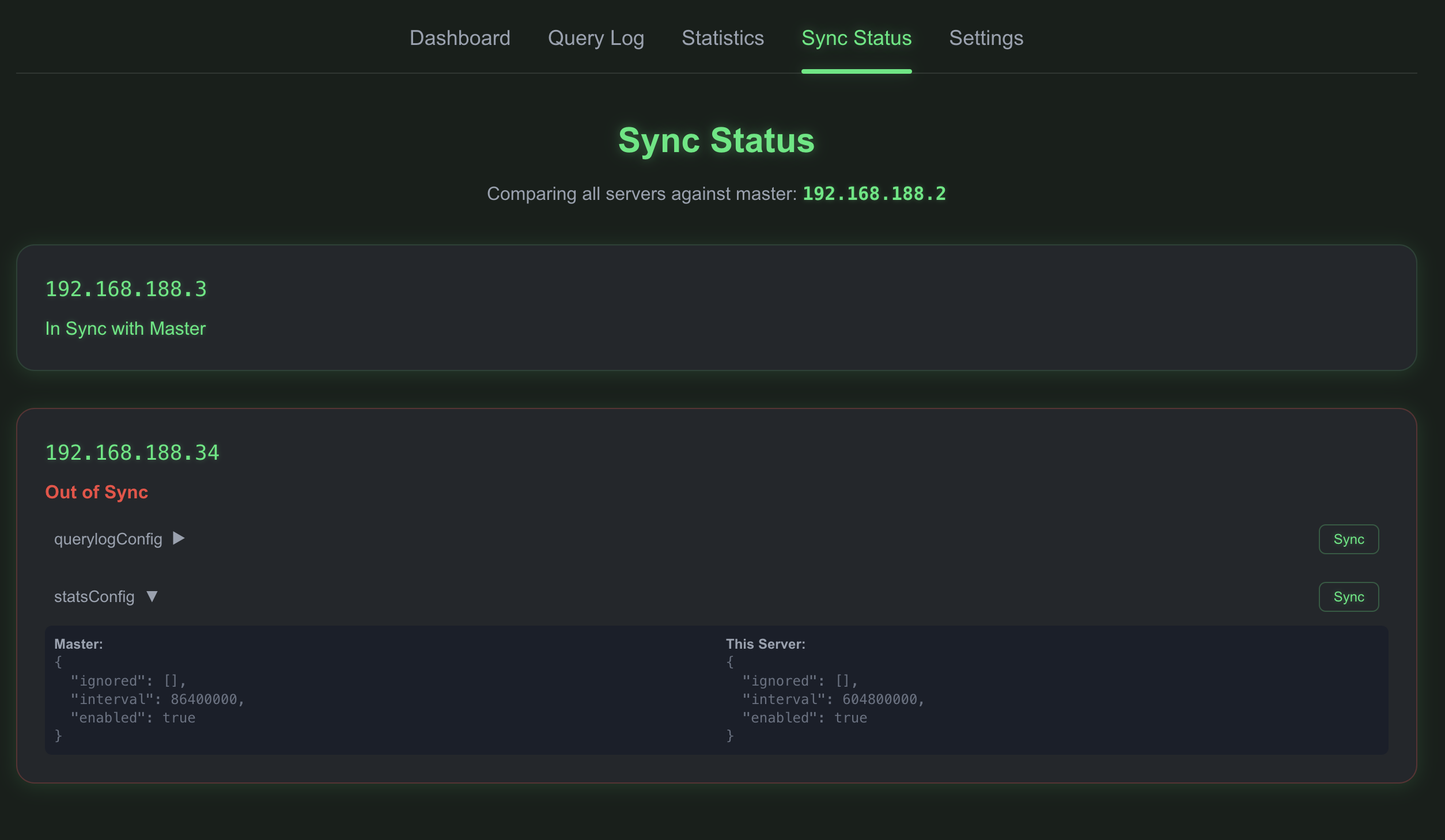This screenshot has width=1445, height=840.
Task: Click the Out of Sync status
Action: click(x=96, y=492)
